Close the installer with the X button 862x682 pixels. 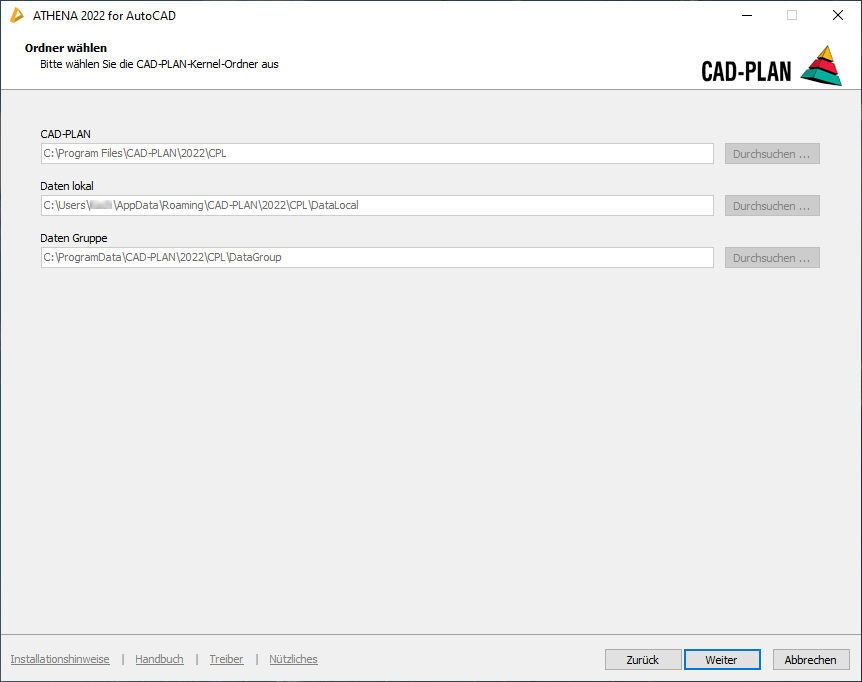point(837,15)
